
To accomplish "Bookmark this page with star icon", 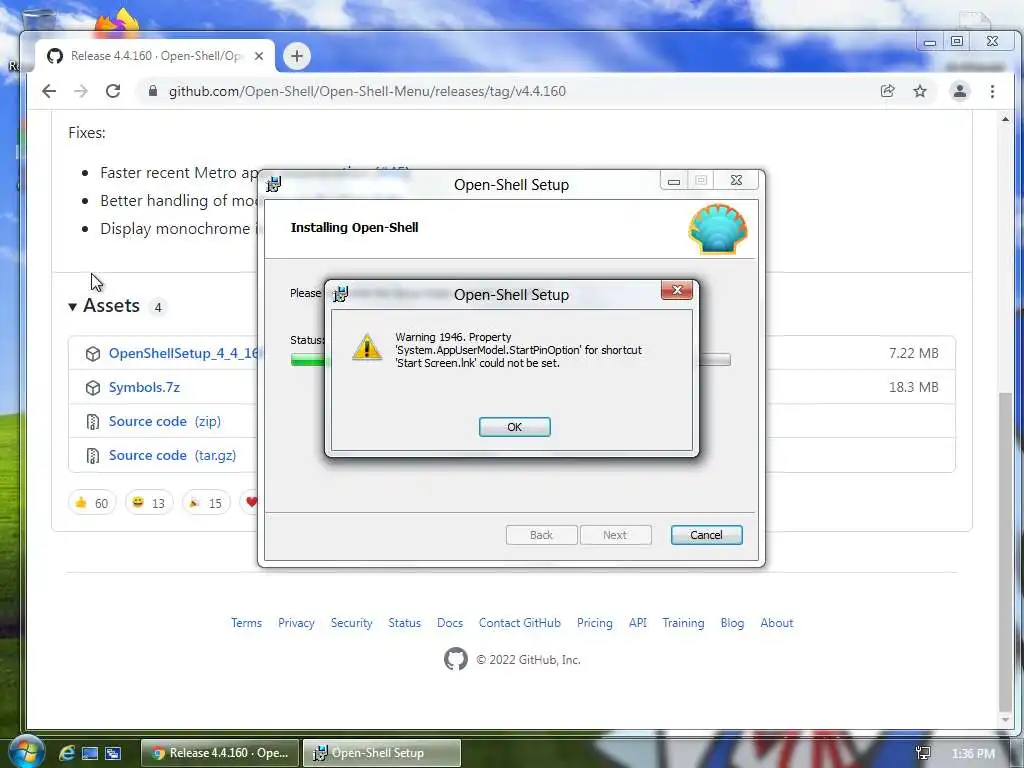I will pyautogui.click(x=920, y=91).
